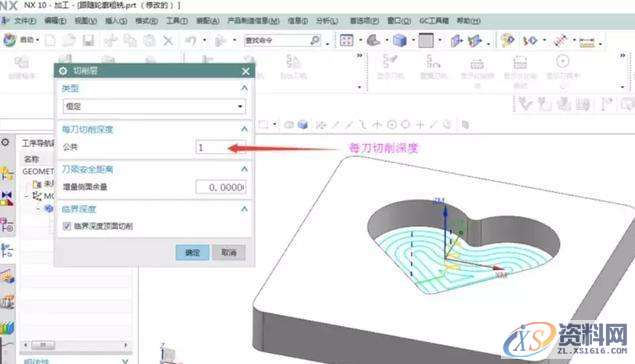Click the 取消 Cancel button
This screenshot has width=635, height=364.
point(229,252)
